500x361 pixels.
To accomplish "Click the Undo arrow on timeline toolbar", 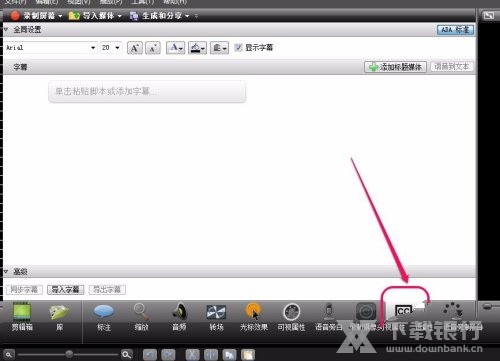I will coord(150,355).
